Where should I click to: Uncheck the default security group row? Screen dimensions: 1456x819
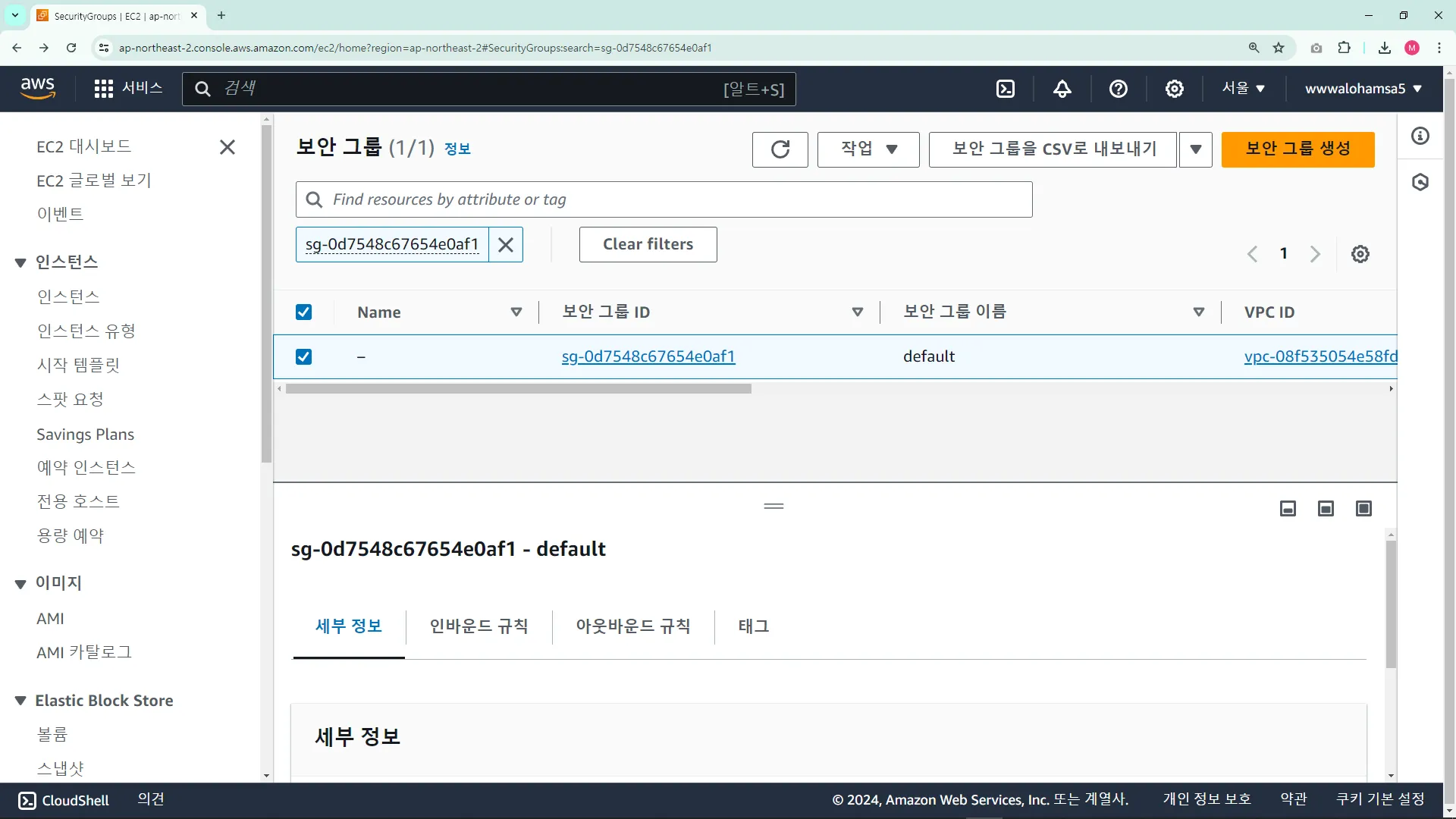(x=303, y=356)
